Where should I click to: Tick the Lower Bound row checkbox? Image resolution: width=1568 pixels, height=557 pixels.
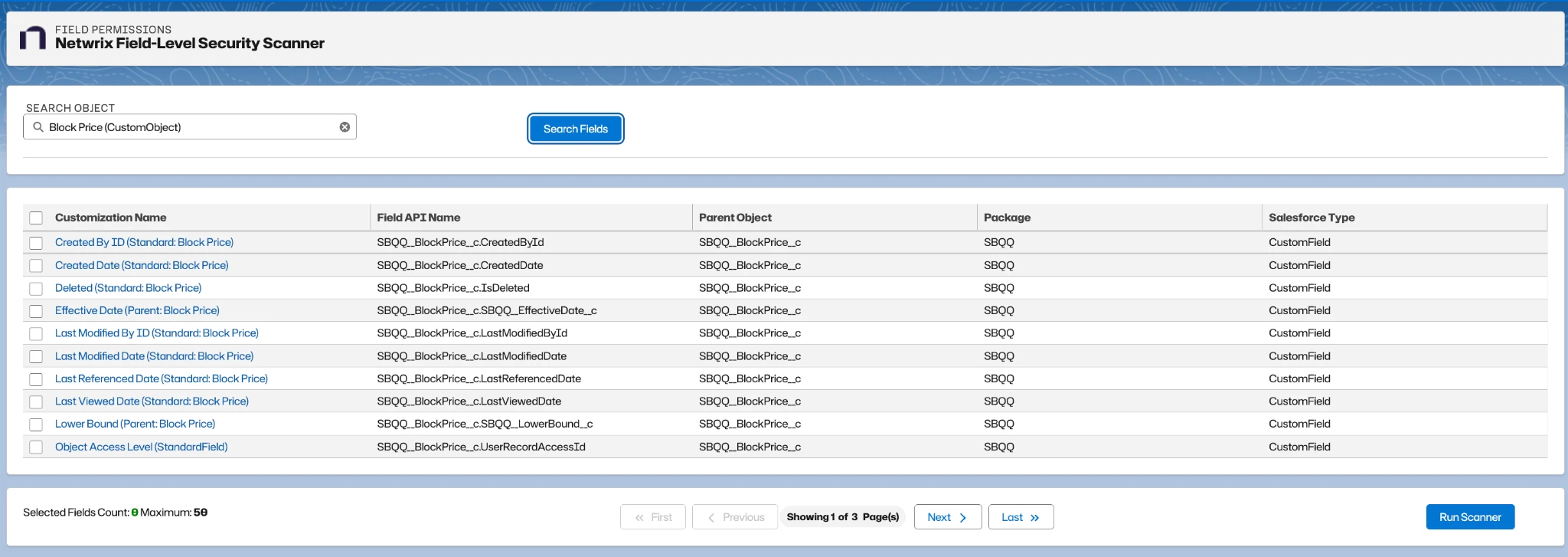click(36, 424)
